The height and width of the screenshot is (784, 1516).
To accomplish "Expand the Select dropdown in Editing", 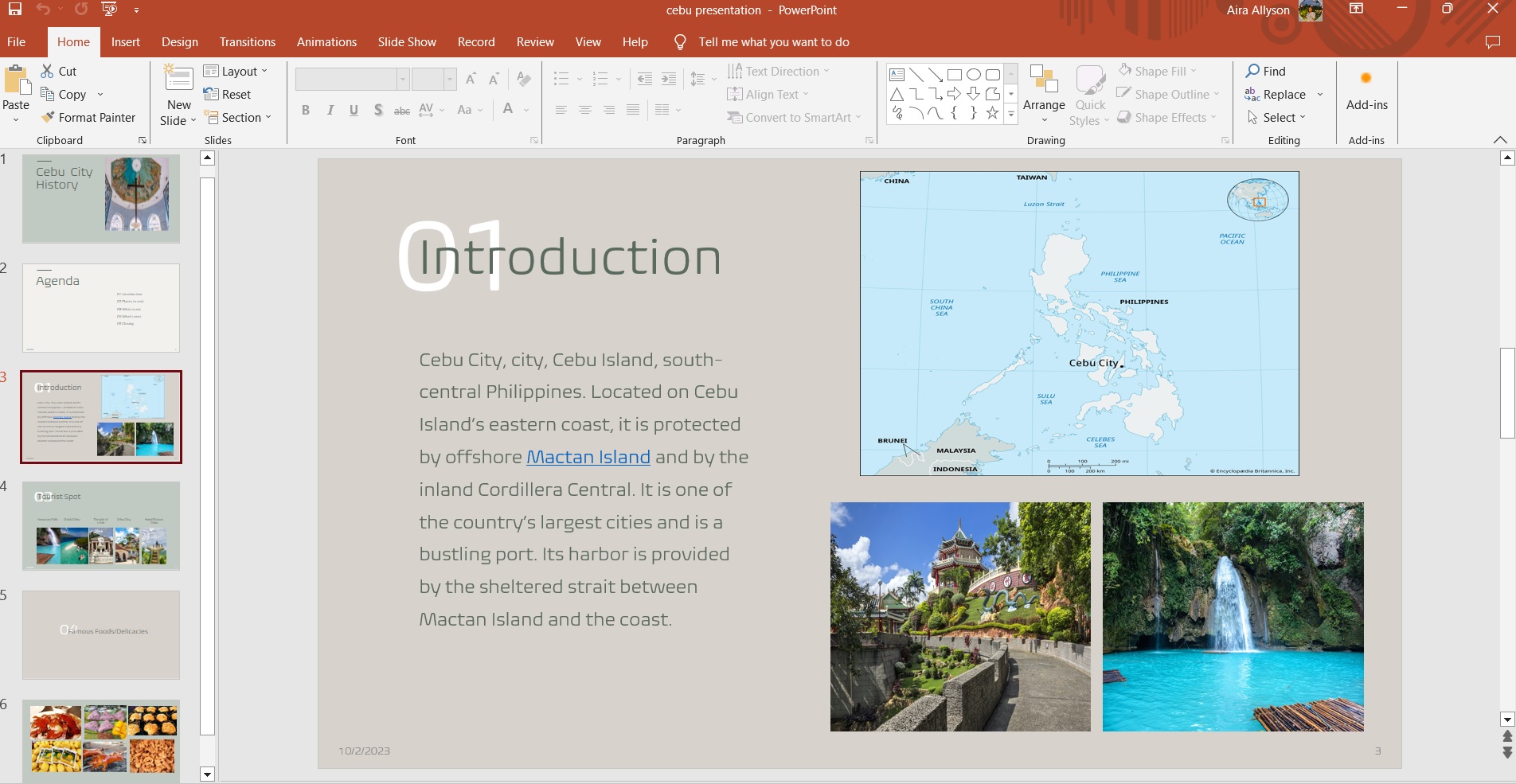I will 1276,117.
